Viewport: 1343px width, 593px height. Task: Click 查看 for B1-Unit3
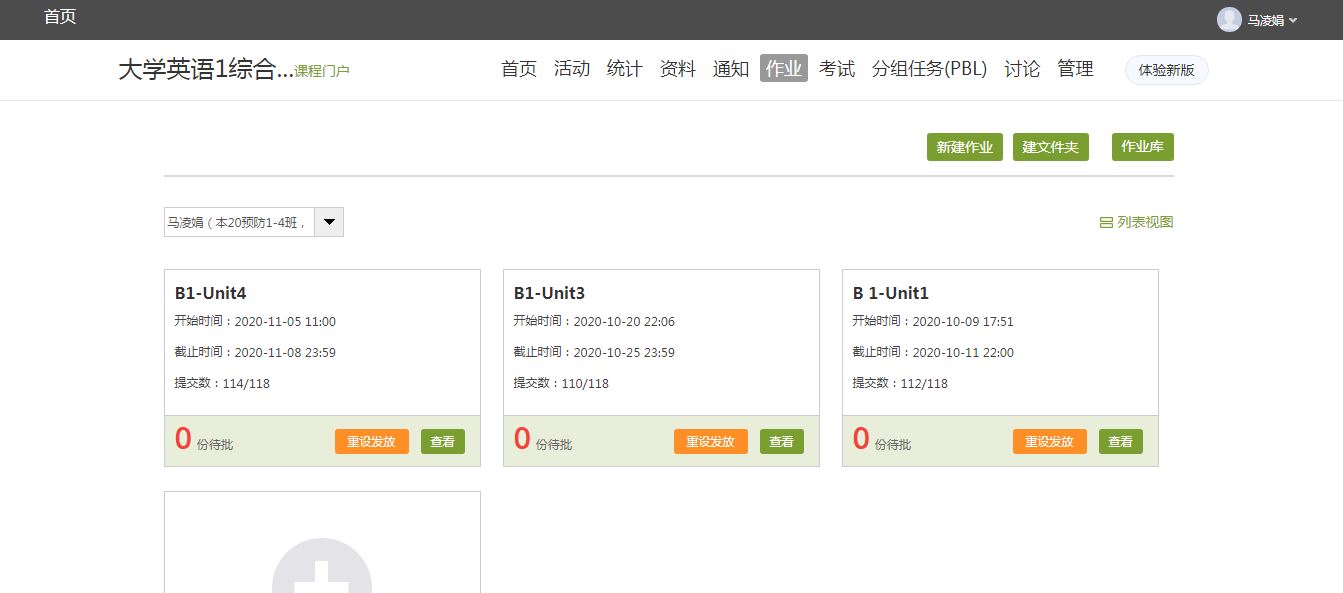[782, 442]
